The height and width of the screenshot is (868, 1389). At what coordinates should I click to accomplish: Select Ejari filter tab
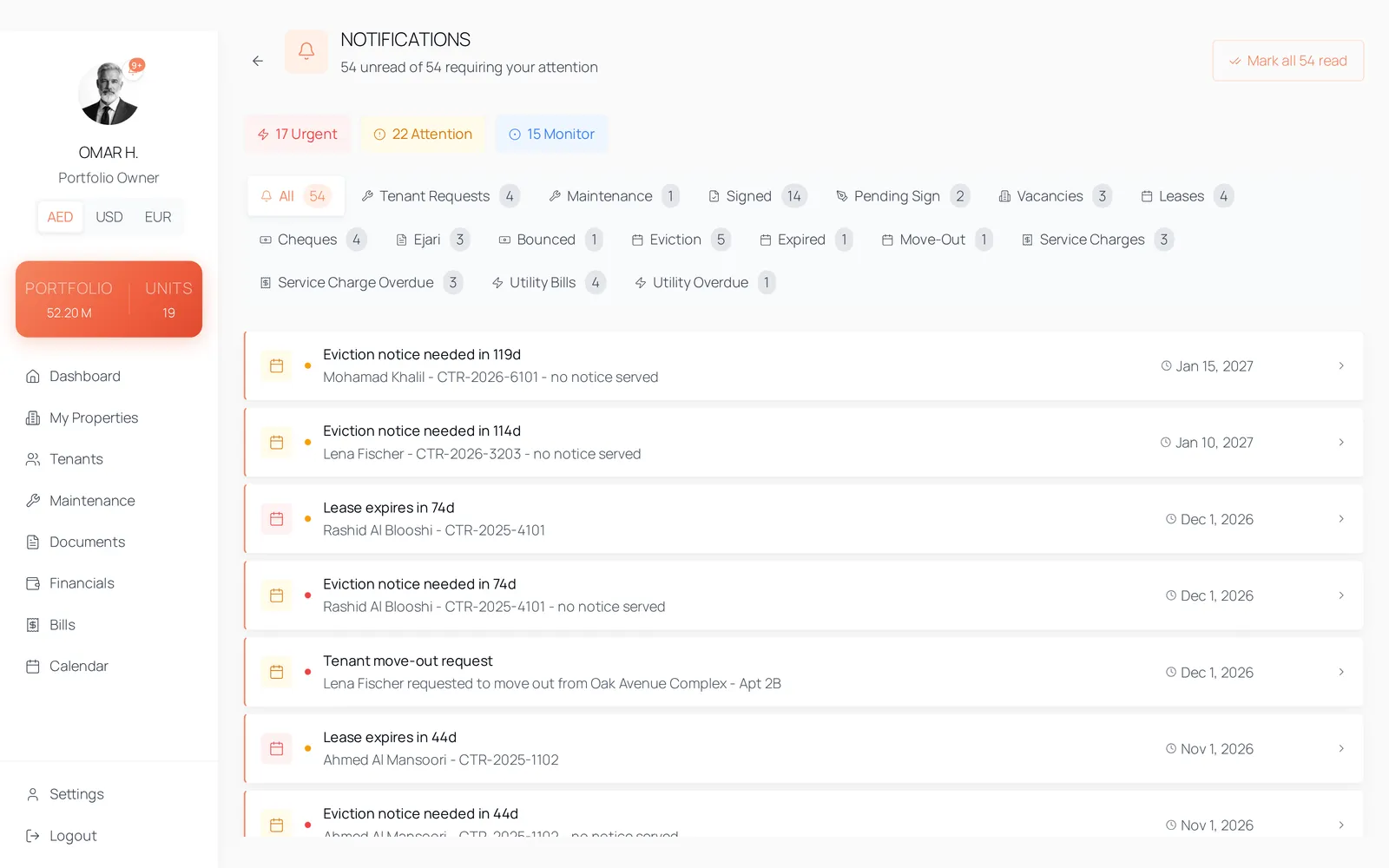pyautogui.click(x=432, y=240)
